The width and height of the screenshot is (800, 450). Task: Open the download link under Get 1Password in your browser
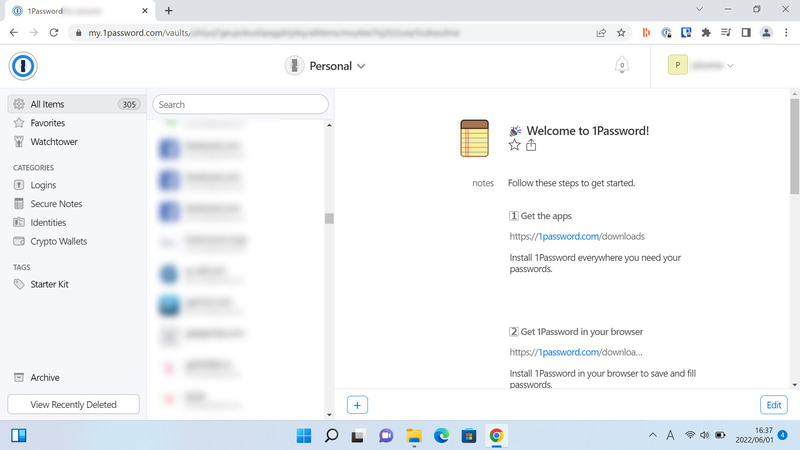coord(576,352)
